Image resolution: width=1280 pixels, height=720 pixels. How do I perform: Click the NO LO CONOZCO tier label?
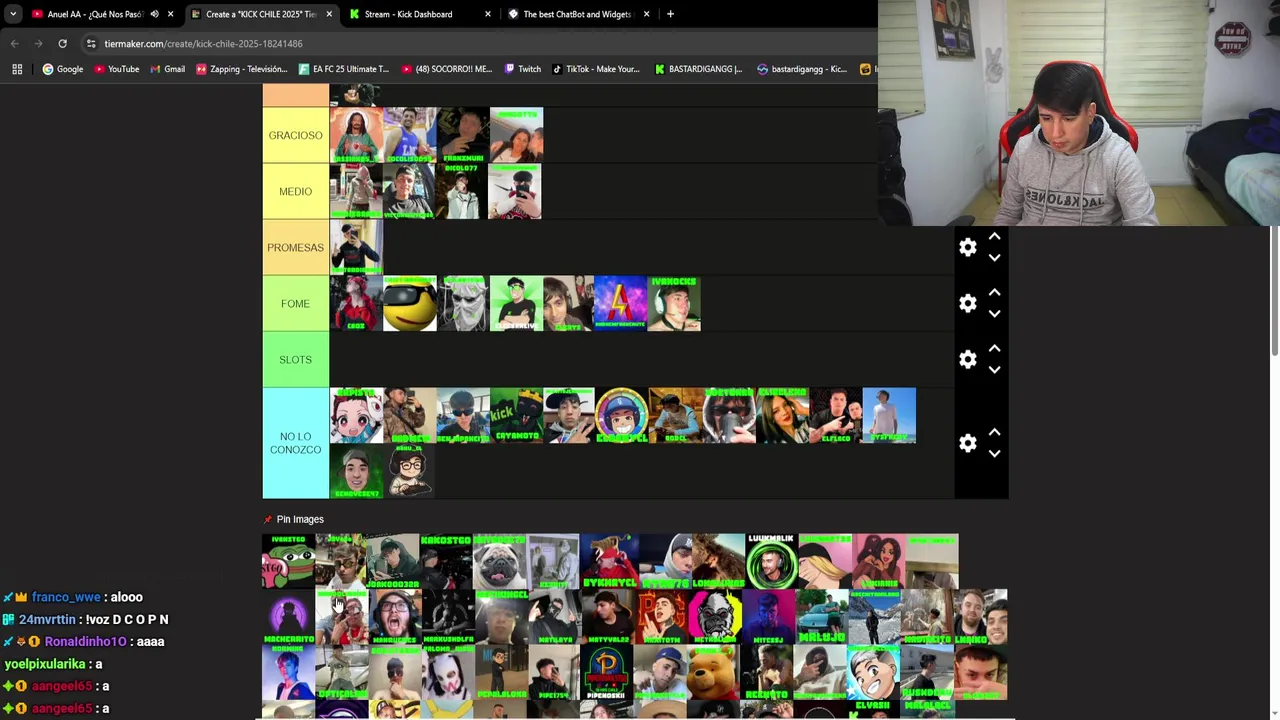pos(295,443)
